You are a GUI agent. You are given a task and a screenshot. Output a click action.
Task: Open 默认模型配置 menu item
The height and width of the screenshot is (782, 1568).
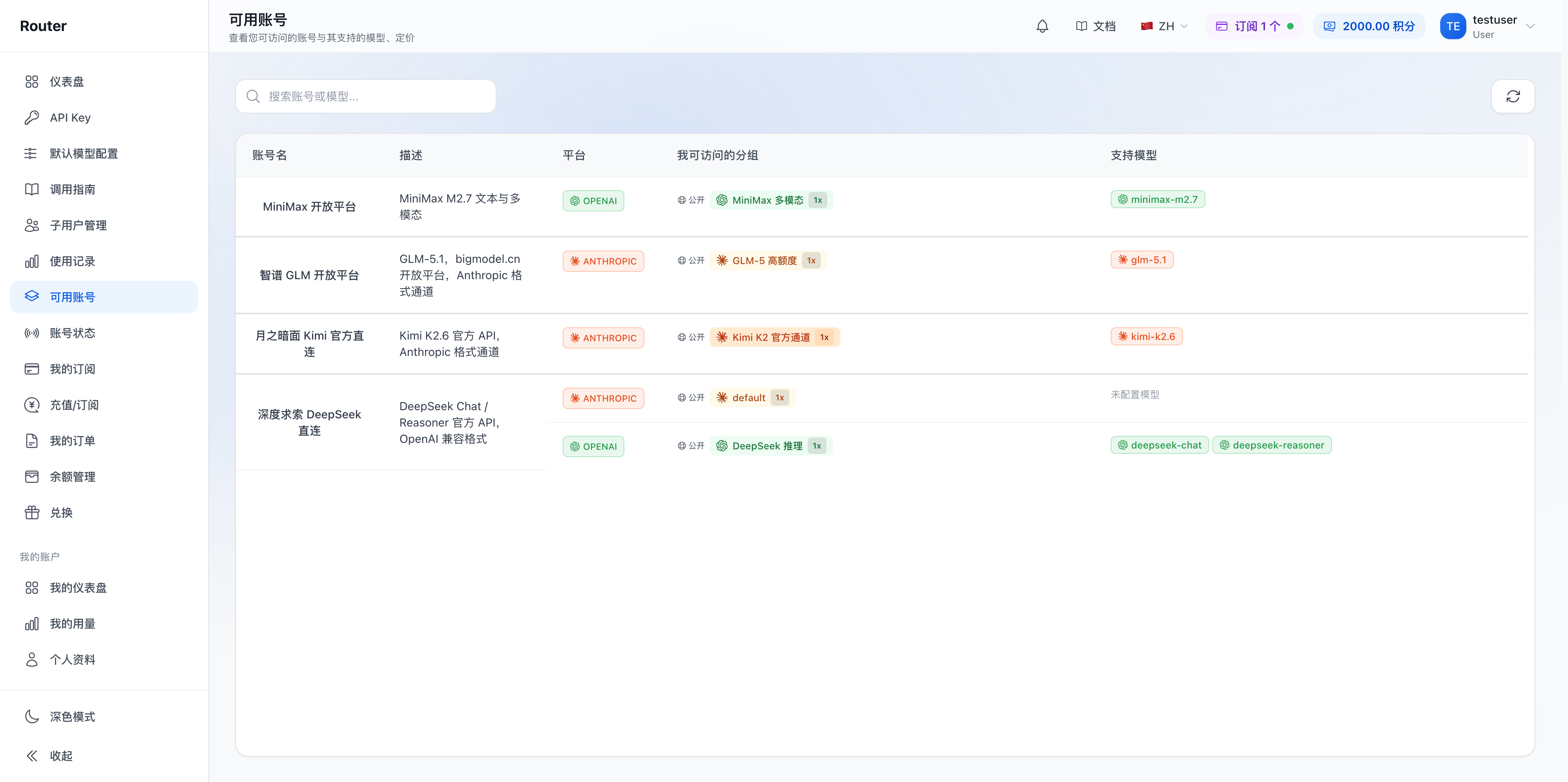(104, 153)
